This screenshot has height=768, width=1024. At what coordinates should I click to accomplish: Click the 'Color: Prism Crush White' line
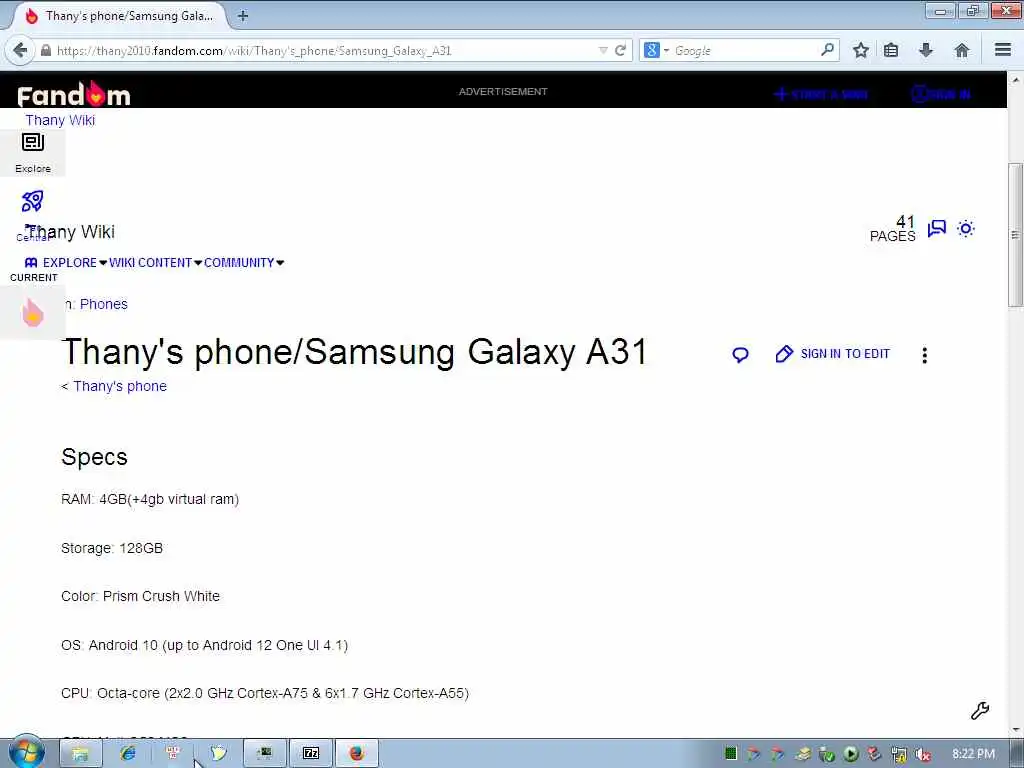pos(140,596)
